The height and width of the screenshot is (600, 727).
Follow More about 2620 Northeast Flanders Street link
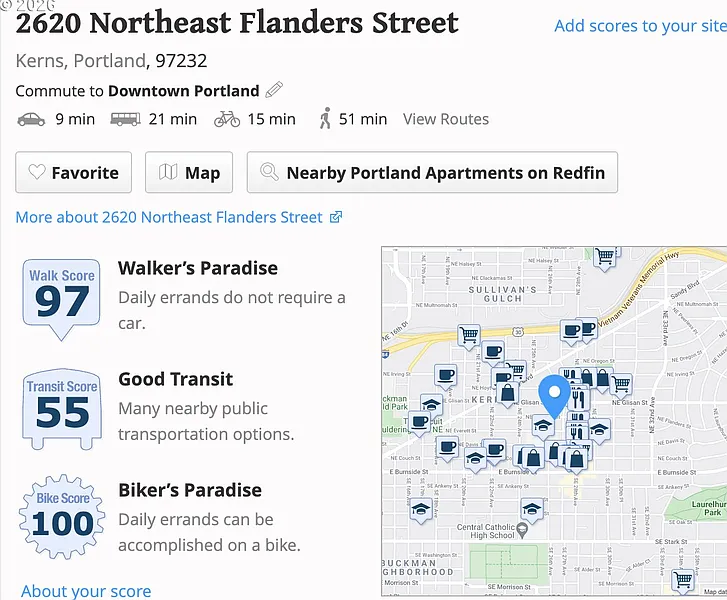click(x=179, y=217)
